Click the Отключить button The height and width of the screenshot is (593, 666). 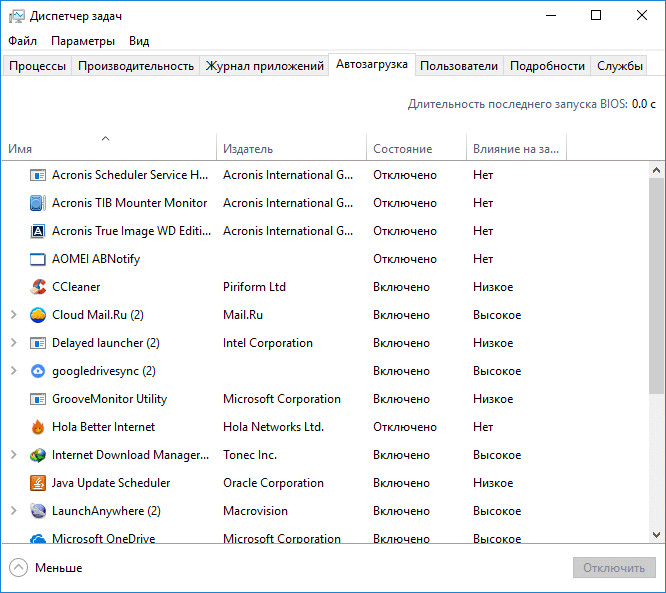[614, 567]
